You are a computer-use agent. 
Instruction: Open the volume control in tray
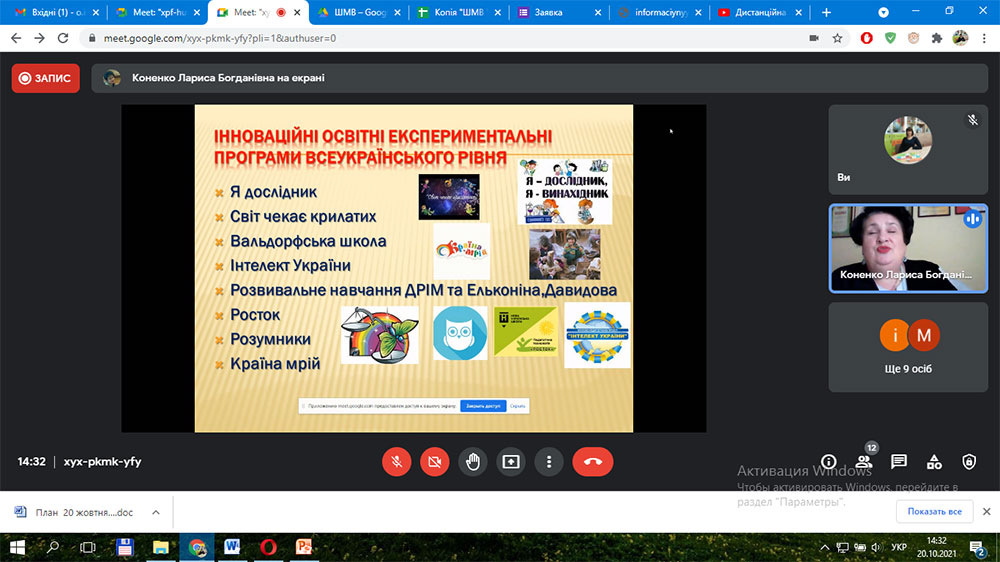click(876, 547)
